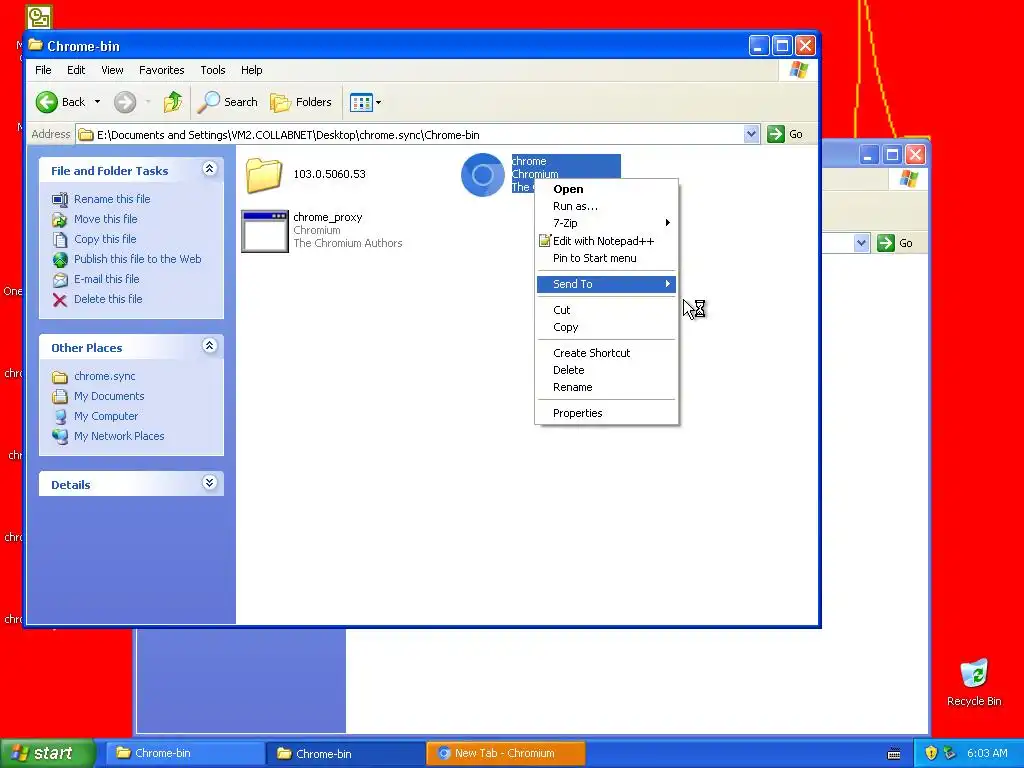Open the View menu
The image size is (1024, 768).
pyautogui.click(x=112, y=70)
